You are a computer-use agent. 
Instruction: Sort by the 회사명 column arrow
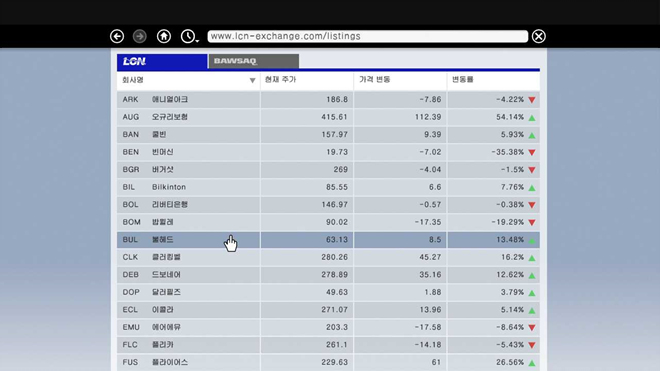252,80
